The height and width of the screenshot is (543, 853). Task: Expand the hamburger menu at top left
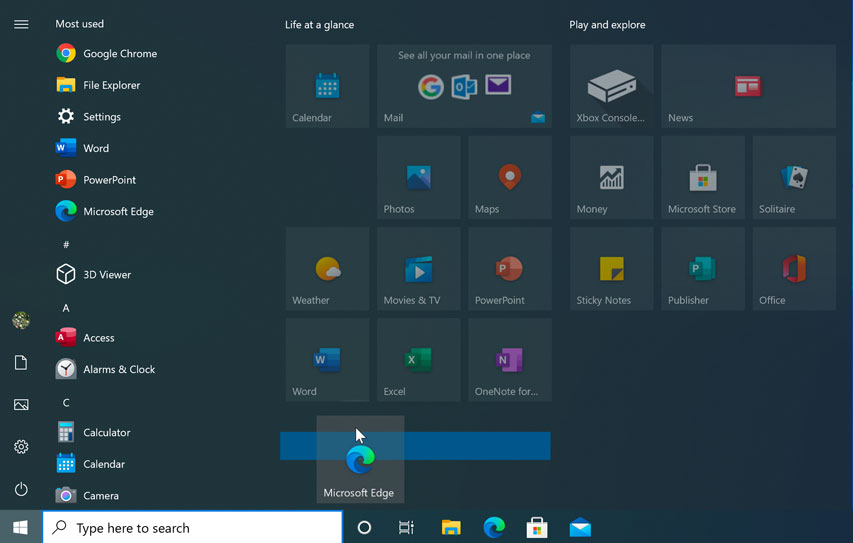21,24
